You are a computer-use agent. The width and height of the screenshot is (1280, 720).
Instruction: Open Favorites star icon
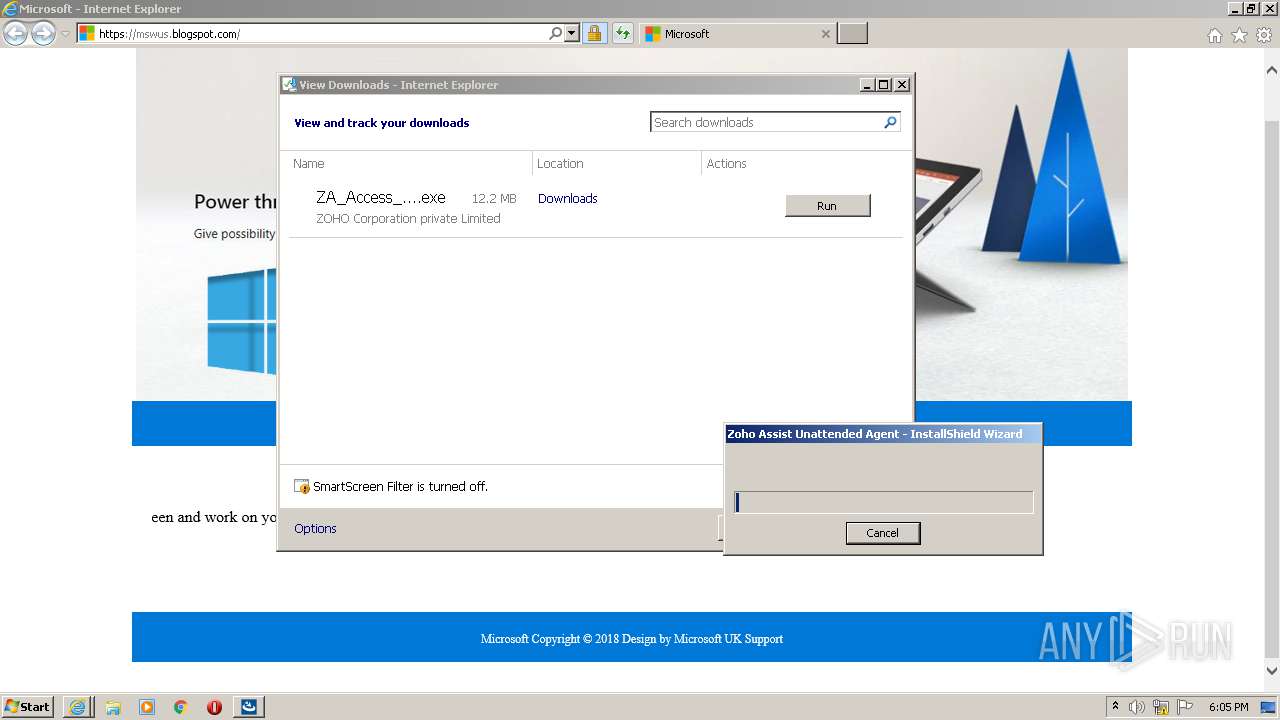(1239, 35)
